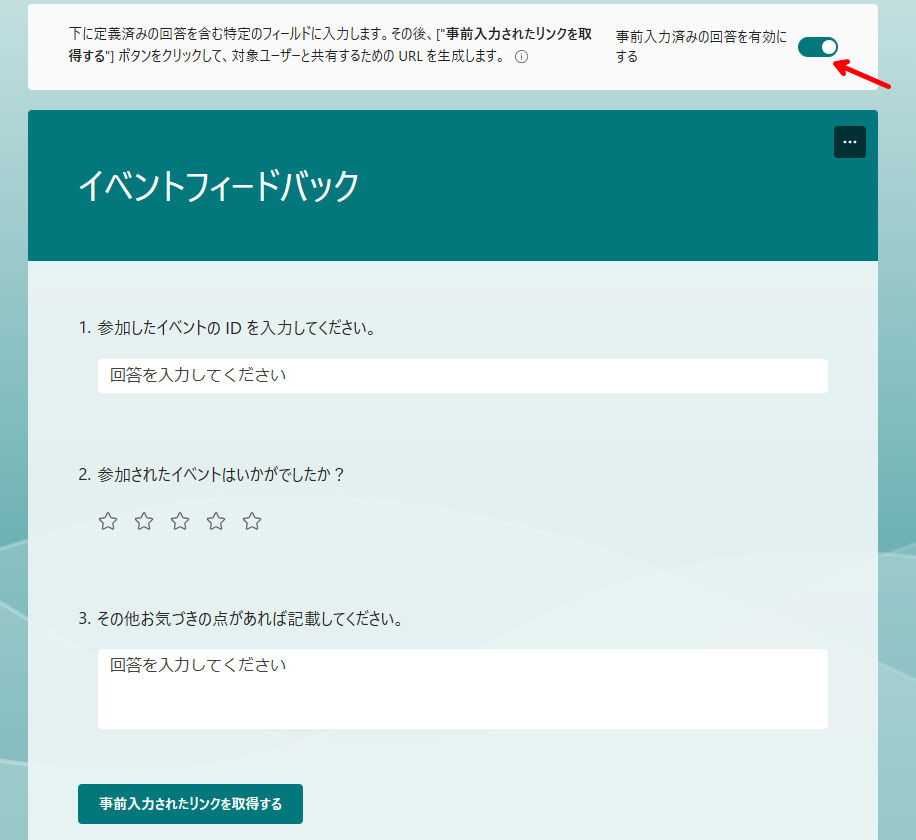Focus the event ID answer input field
This screenshot has height=840, width=916.
point(462,376)
